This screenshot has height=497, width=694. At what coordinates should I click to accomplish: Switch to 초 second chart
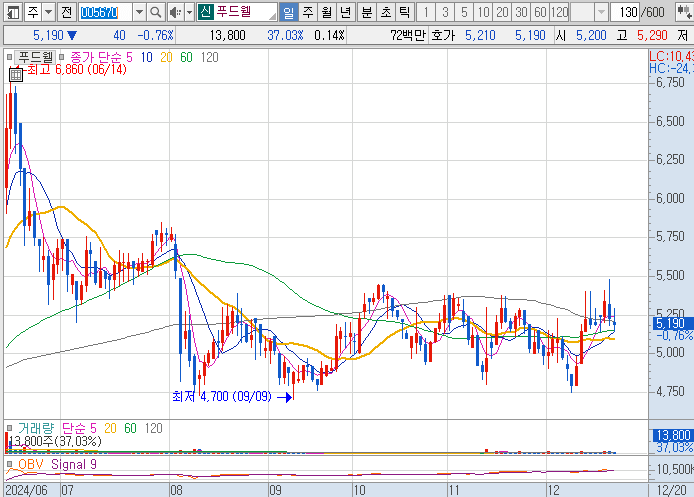point(386,12)
